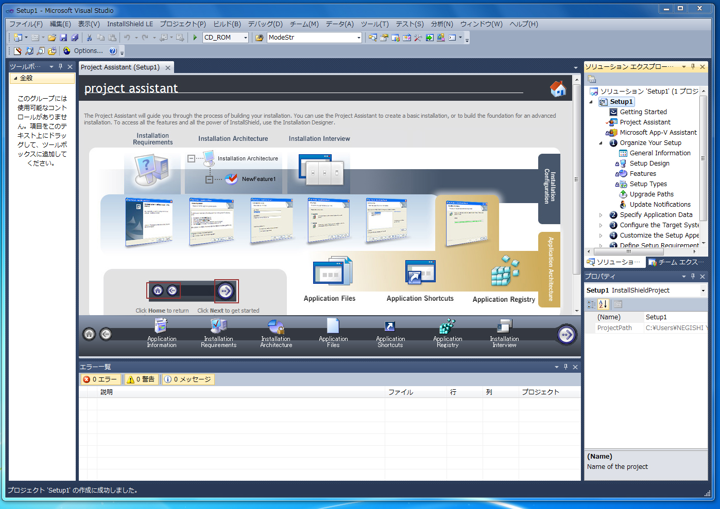Click the Home house icon in Project Assistant
This screenshot has height=509, width=720.
[x=558, y=88]
